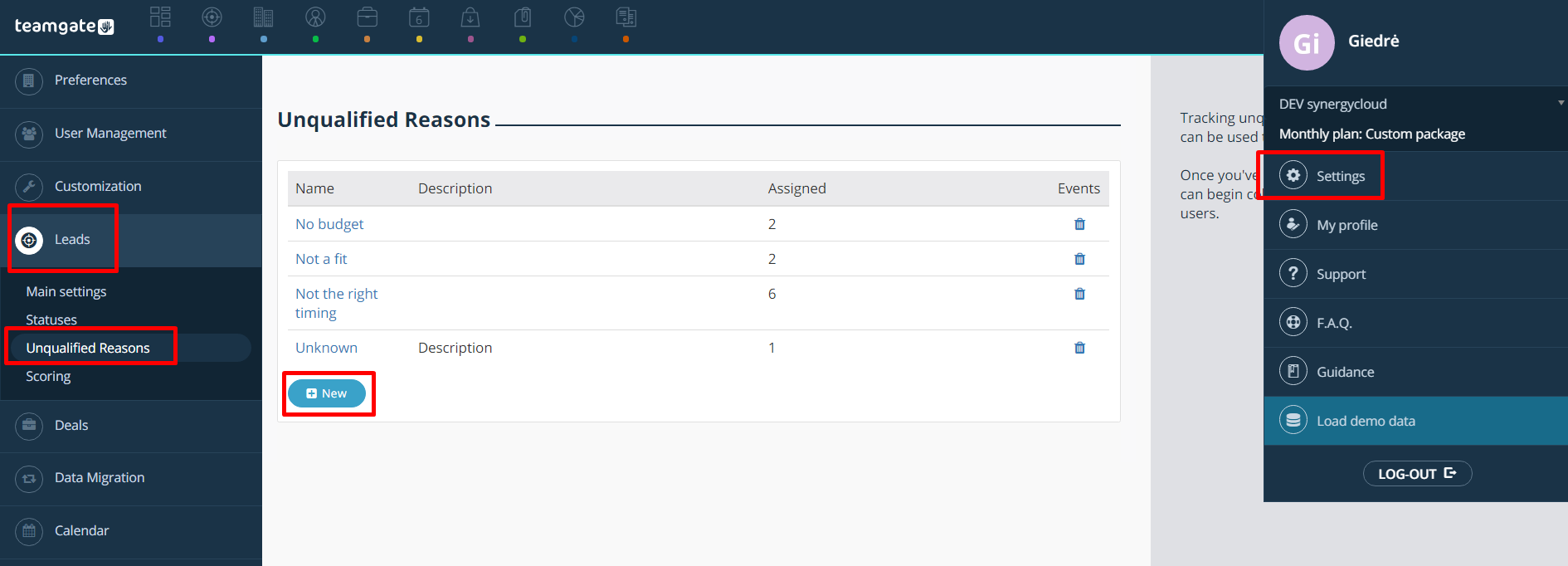The image size is (1568, 566).
Task: Add a New unqualified reason
Action: 327,393
